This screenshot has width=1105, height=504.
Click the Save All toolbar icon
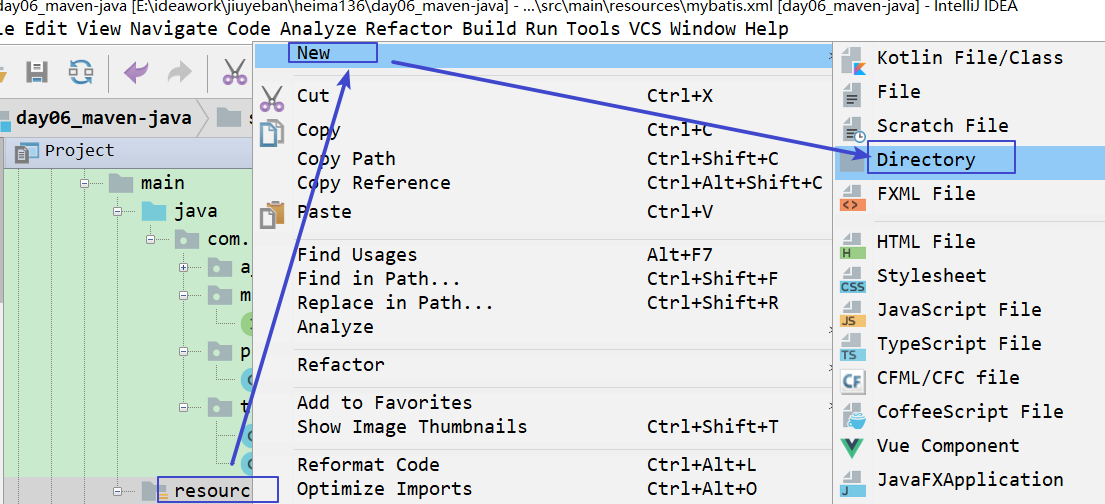[37, 71]
